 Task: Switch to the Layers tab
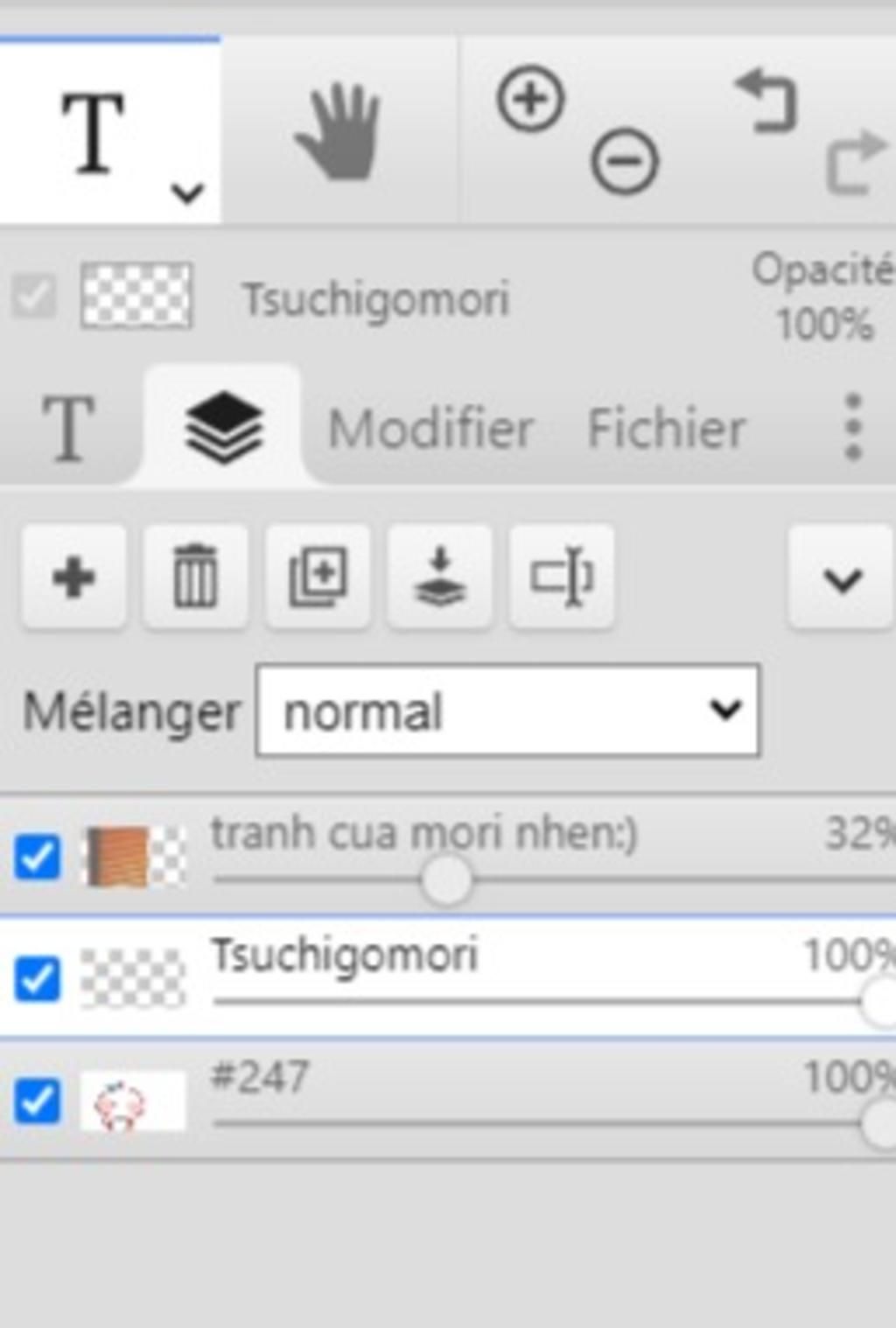tap(223, 427)
